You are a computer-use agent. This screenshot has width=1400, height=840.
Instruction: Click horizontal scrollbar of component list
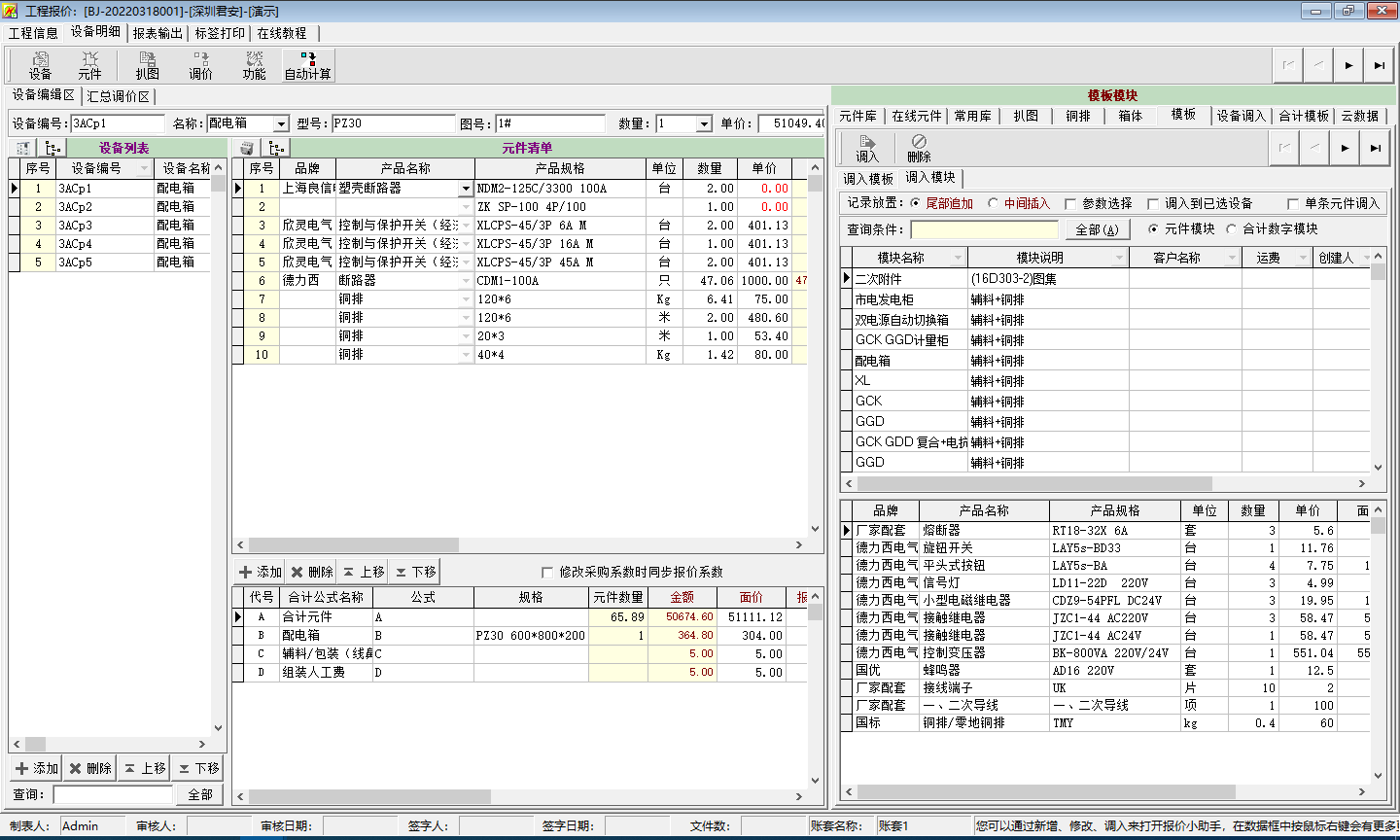[x=521, y=545]
